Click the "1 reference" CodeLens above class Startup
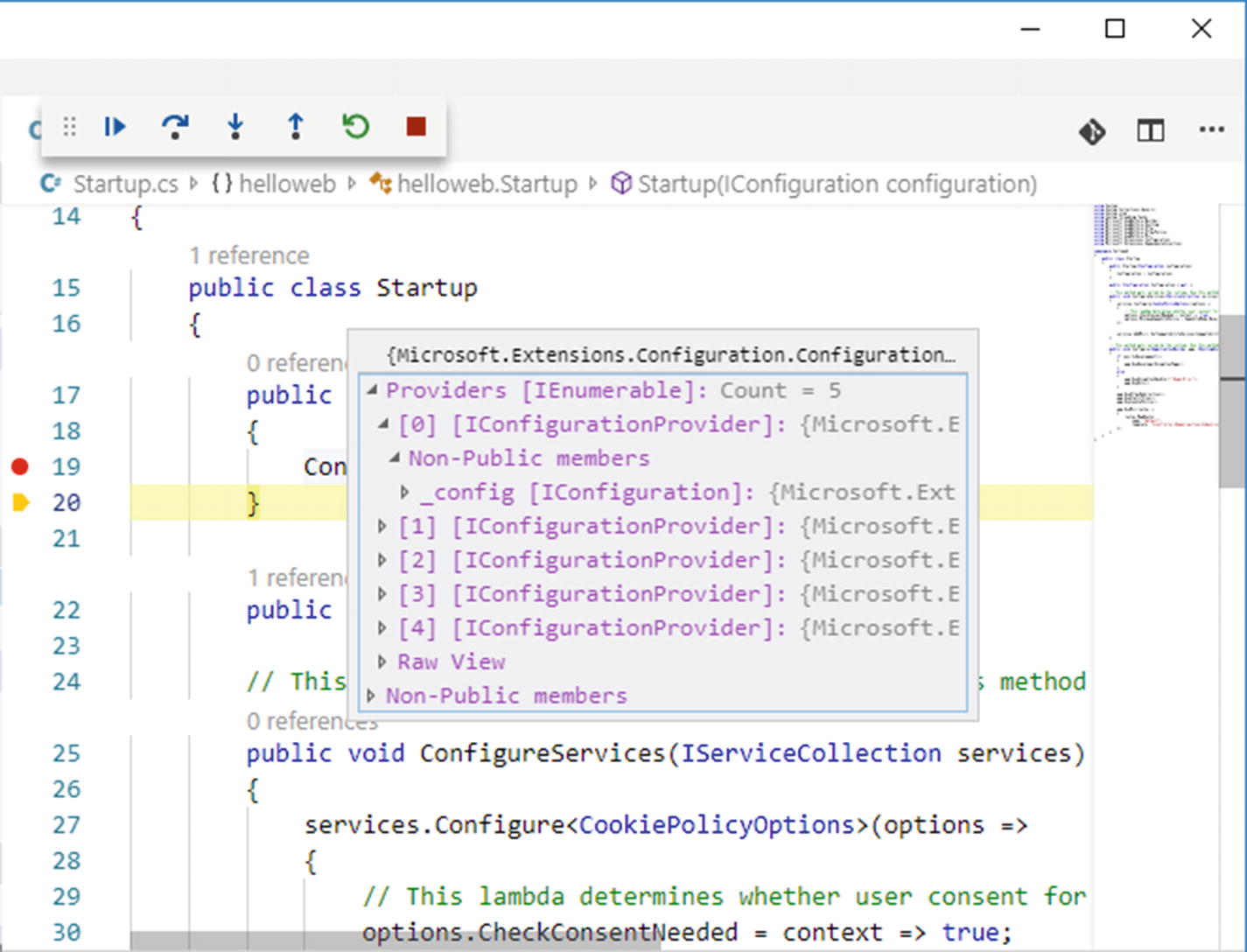 point(249,255)
